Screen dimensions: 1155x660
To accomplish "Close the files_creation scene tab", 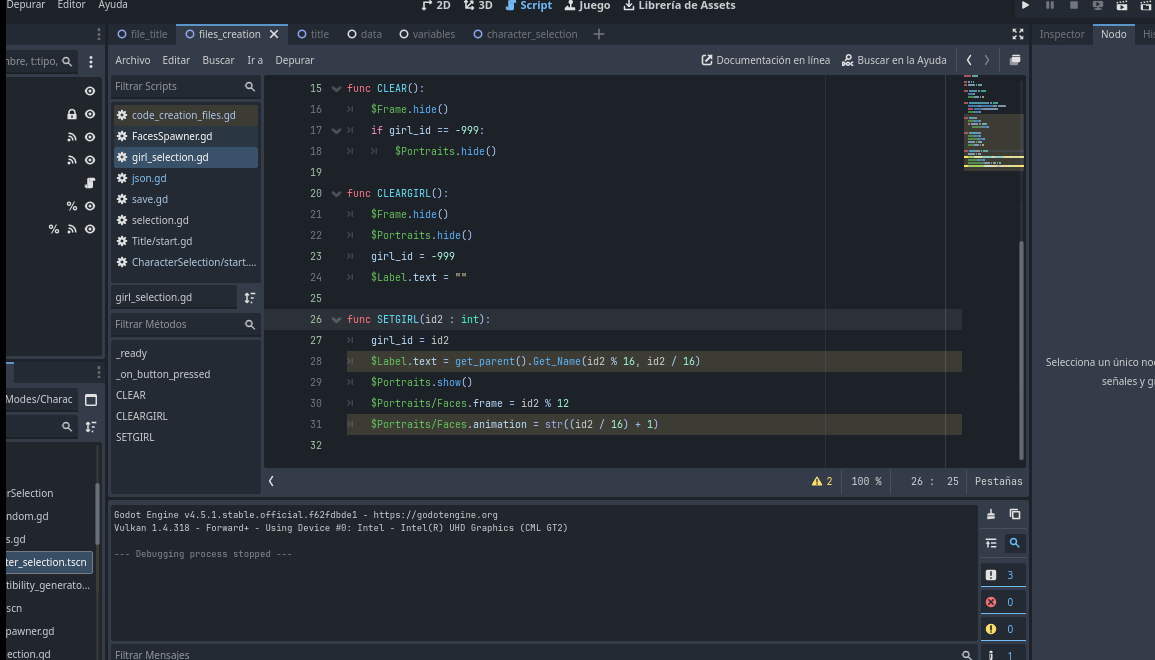I will (x=274, y=34).
